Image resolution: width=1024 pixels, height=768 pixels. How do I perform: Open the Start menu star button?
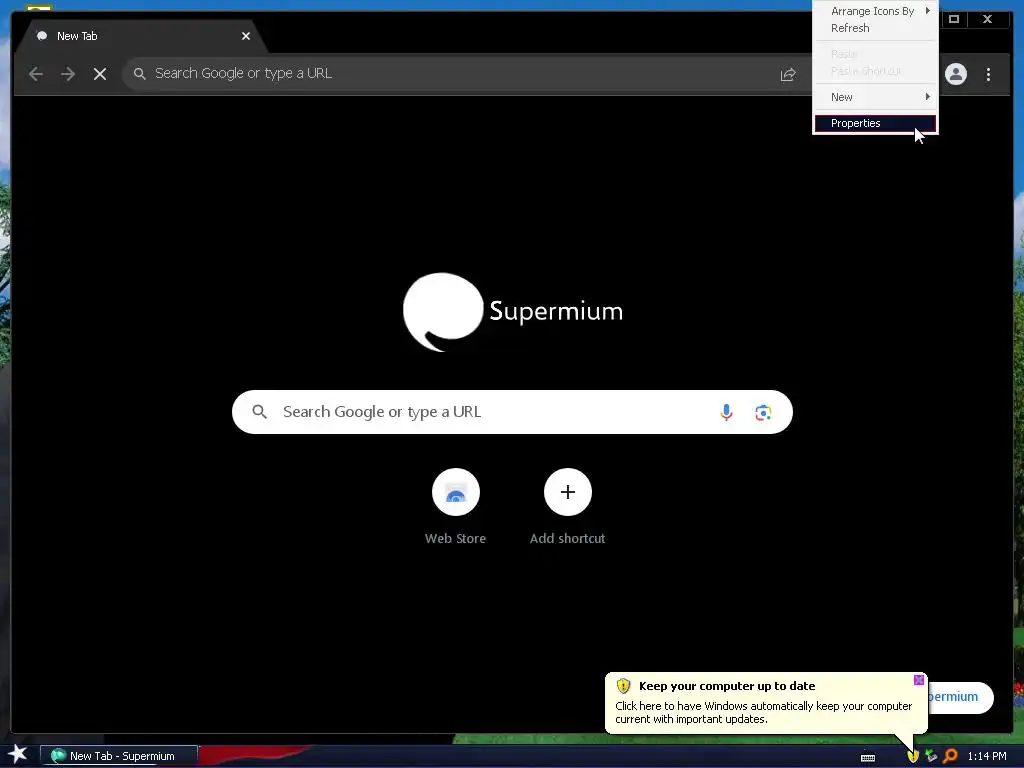[17, 754]
